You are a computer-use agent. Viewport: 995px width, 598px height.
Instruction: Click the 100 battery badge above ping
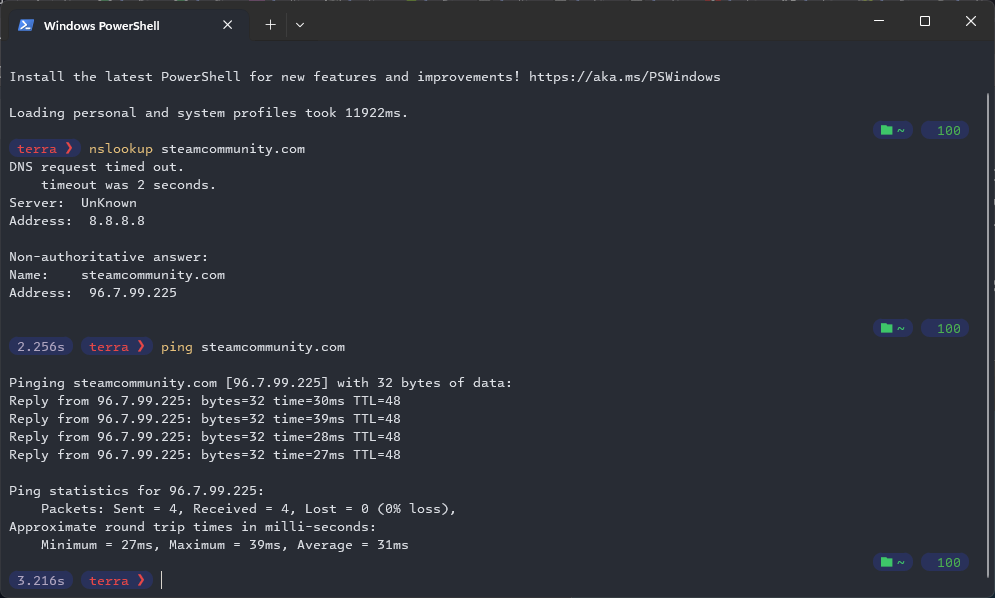click(946, 328)
